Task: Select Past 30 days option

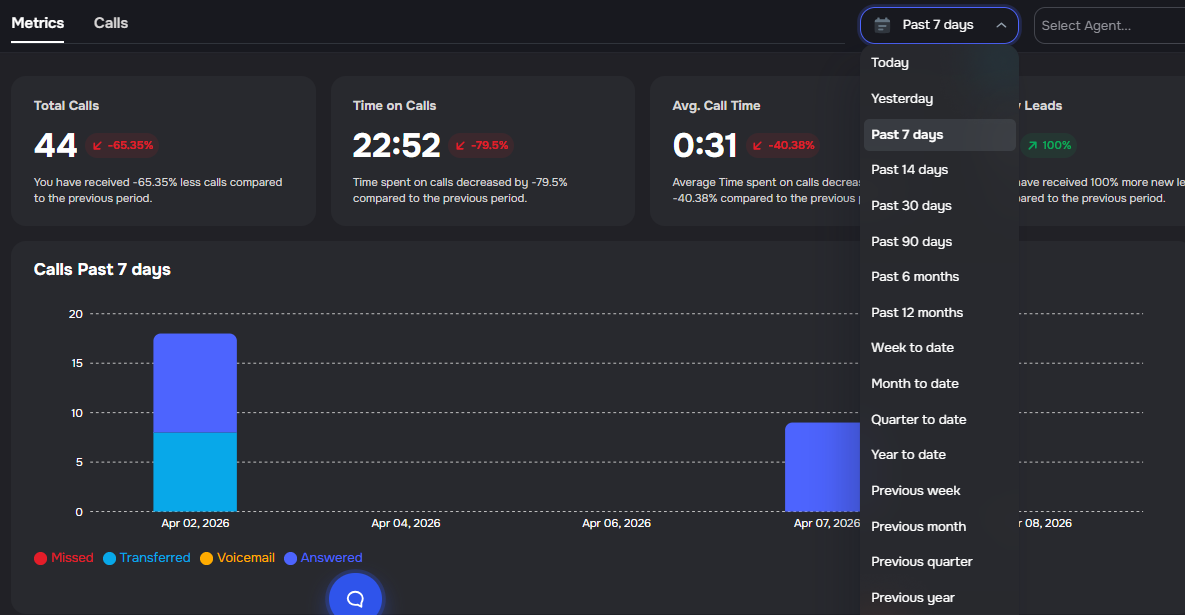Action: coord(911,205)
